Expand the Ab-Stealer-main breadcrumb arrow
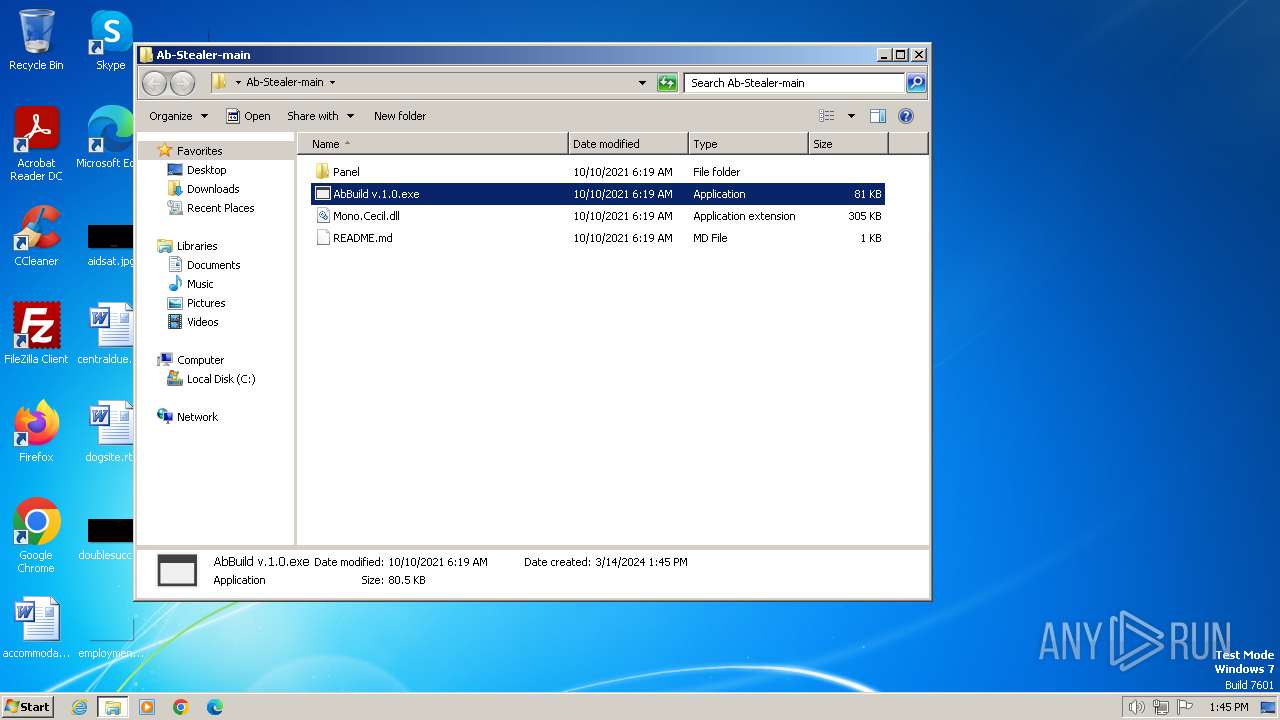Viewport: 1280px width, 720px height. pos(332,83)
